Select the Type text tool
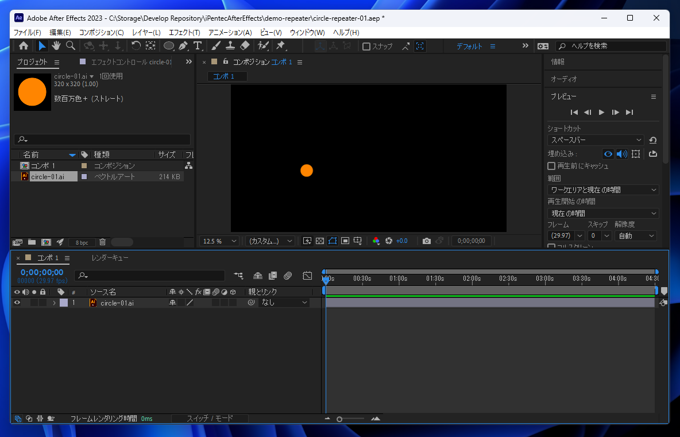680x437 pixels. [197, 46]
